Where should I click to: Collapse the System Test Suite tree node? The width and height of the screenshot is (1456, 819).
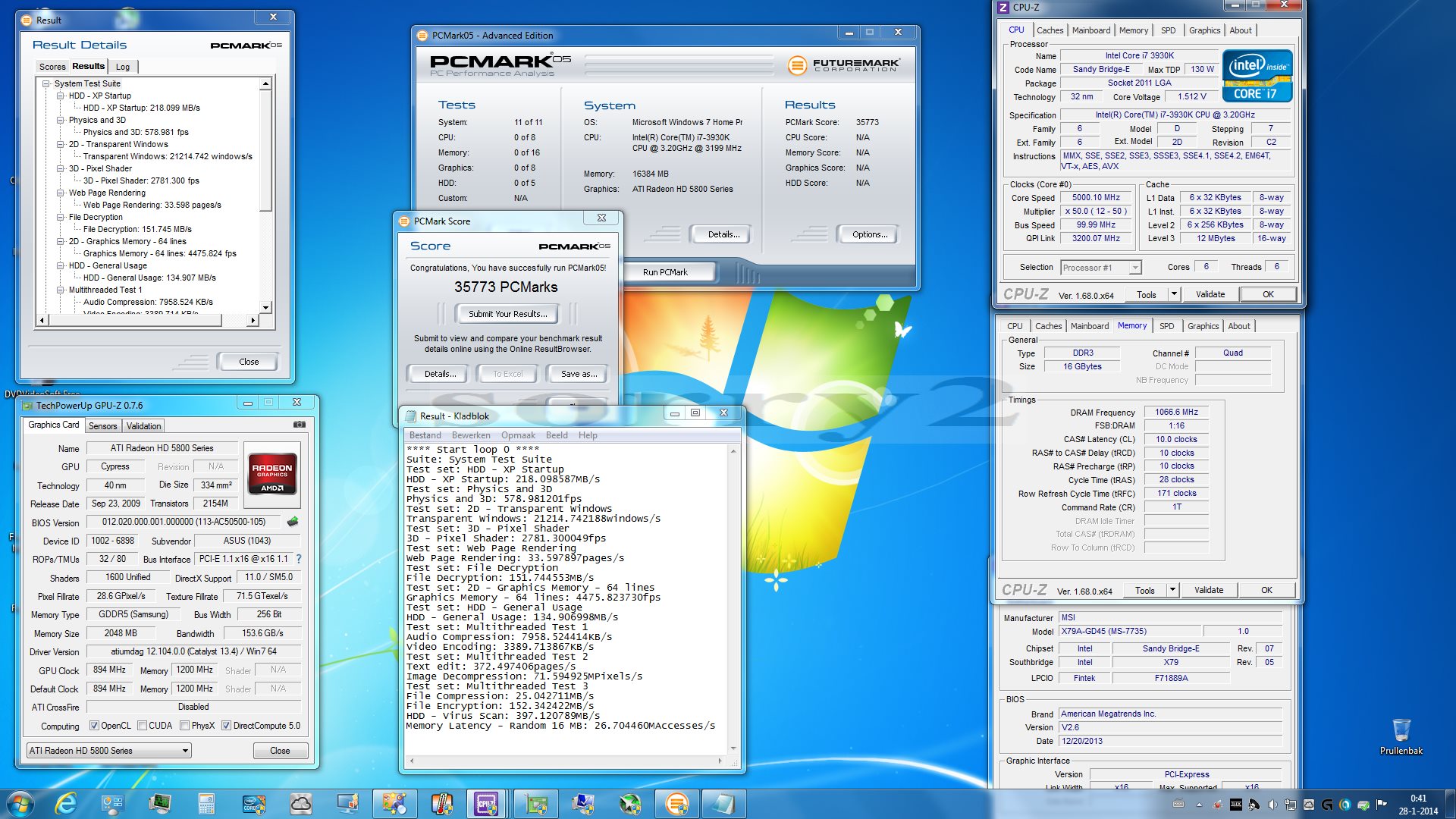46,83
